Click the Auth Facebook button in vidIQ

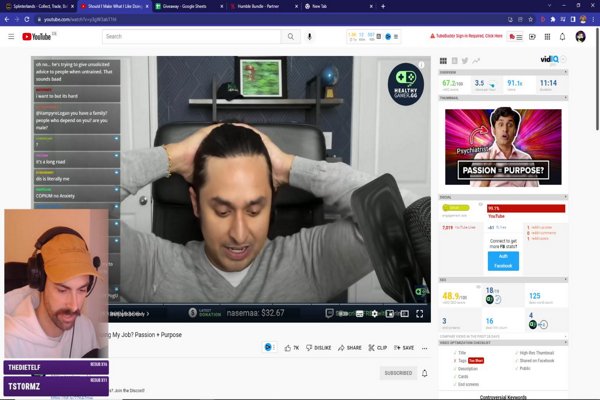503,261
